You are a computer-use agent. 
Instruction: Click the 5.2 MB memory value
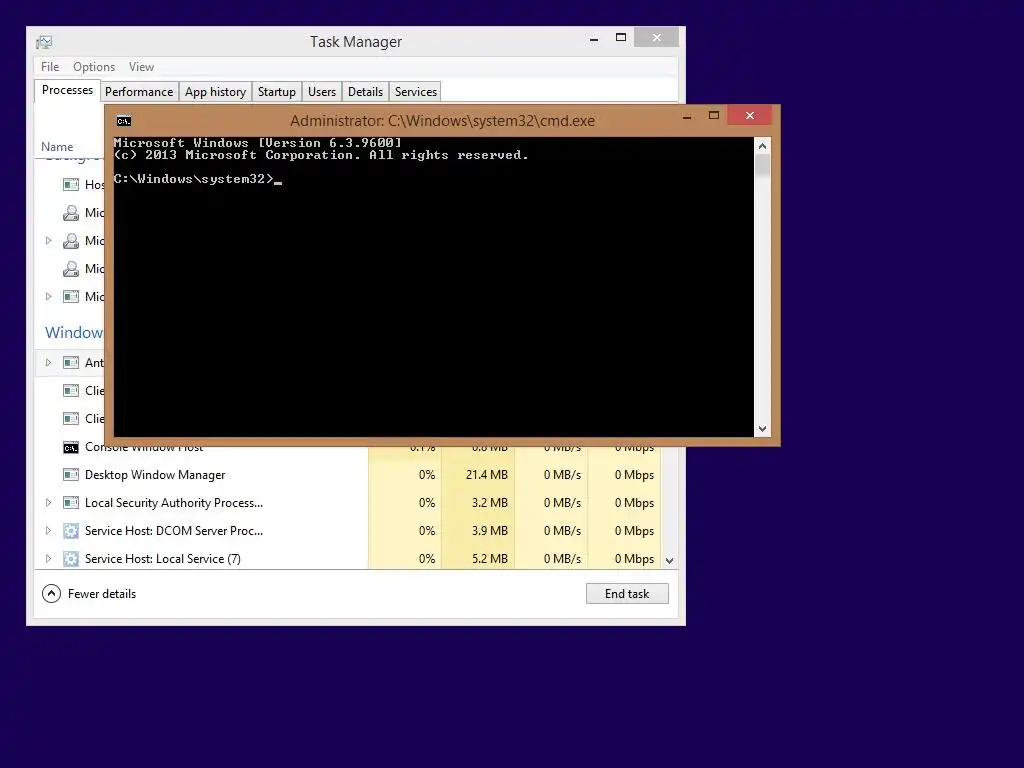coord(490,559)
